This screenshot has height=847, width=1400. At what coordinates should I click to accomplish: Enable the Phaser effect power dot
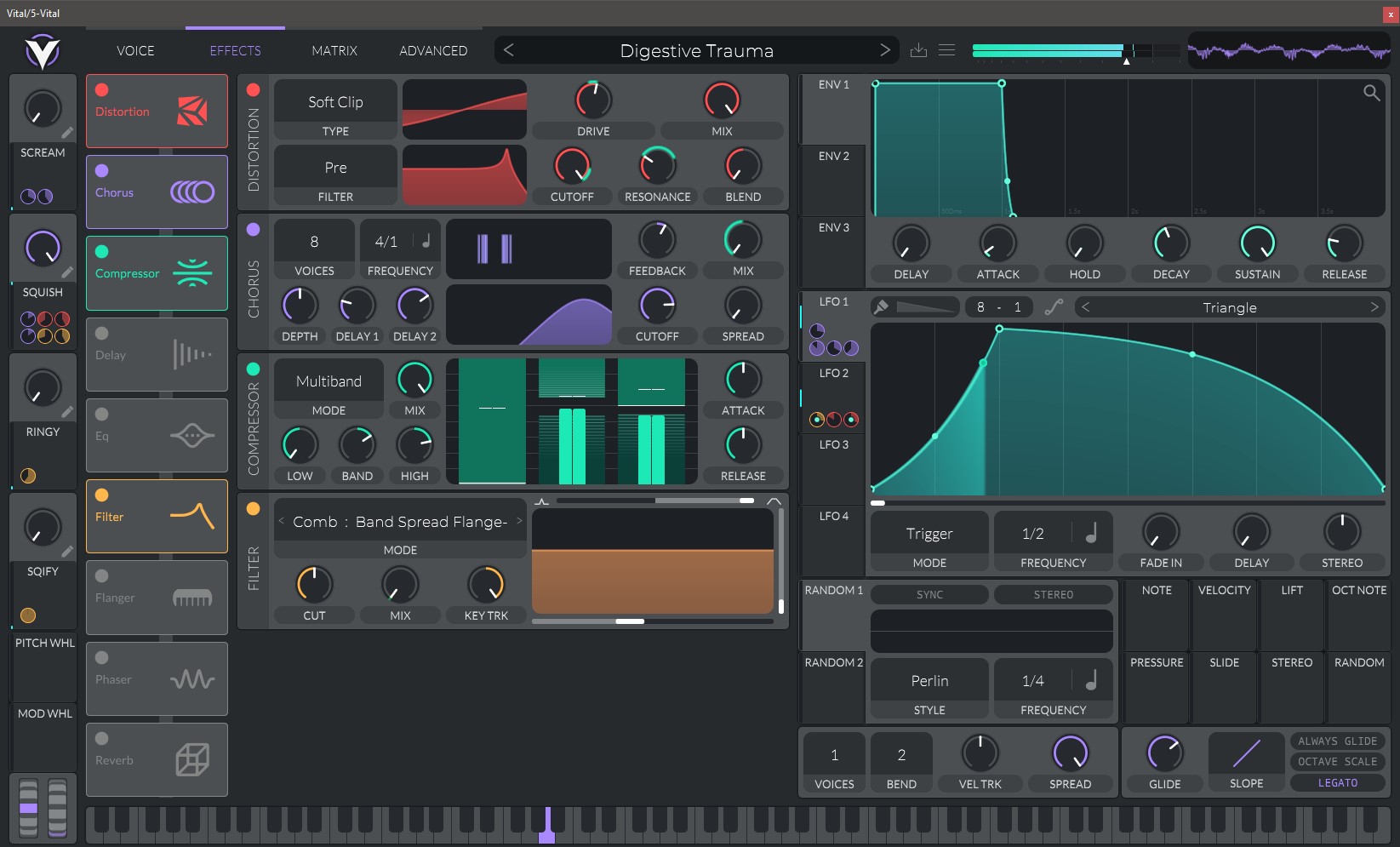(101, 657)
